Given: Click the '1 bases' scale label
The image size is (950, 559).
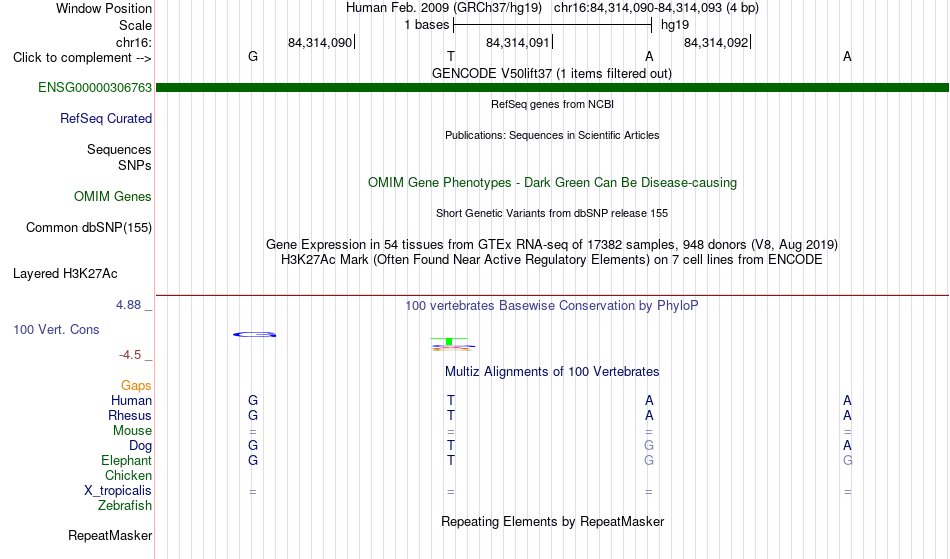Looking at the screenshot, I should pyautogui.click(x=427, y=25).
